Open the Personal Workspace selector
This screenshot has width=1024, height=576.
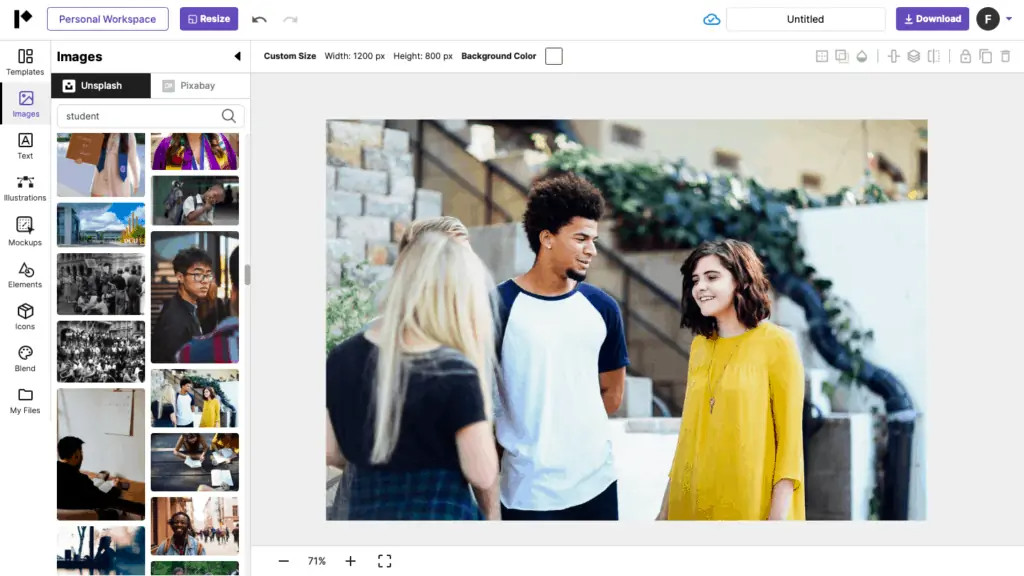pos(107,19)
